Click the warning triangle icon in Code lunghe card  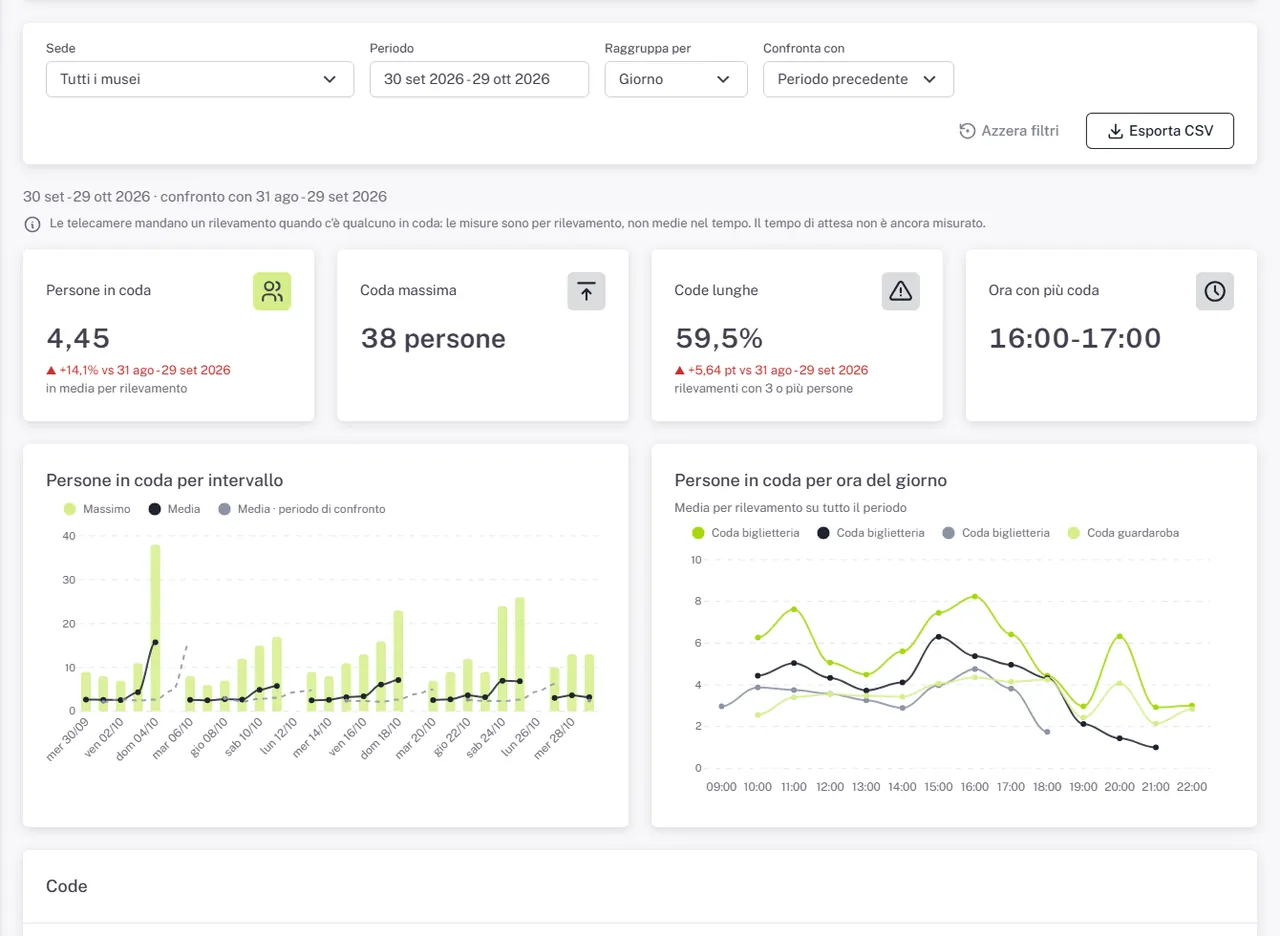(x=900, y=291)
